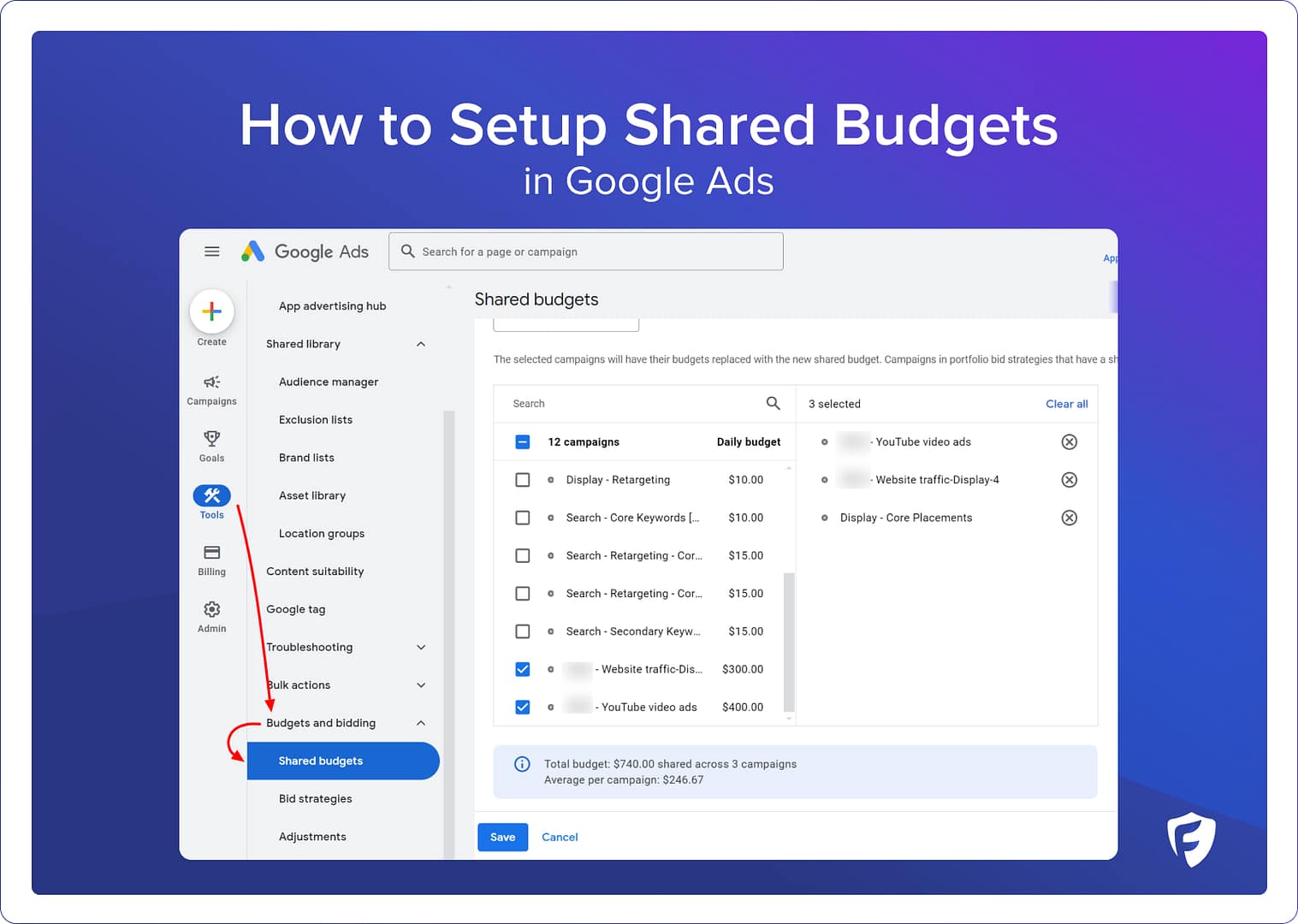Collapse the Shared library section
The height and width of the screenshot is (924, 1298).
point(421,344)
